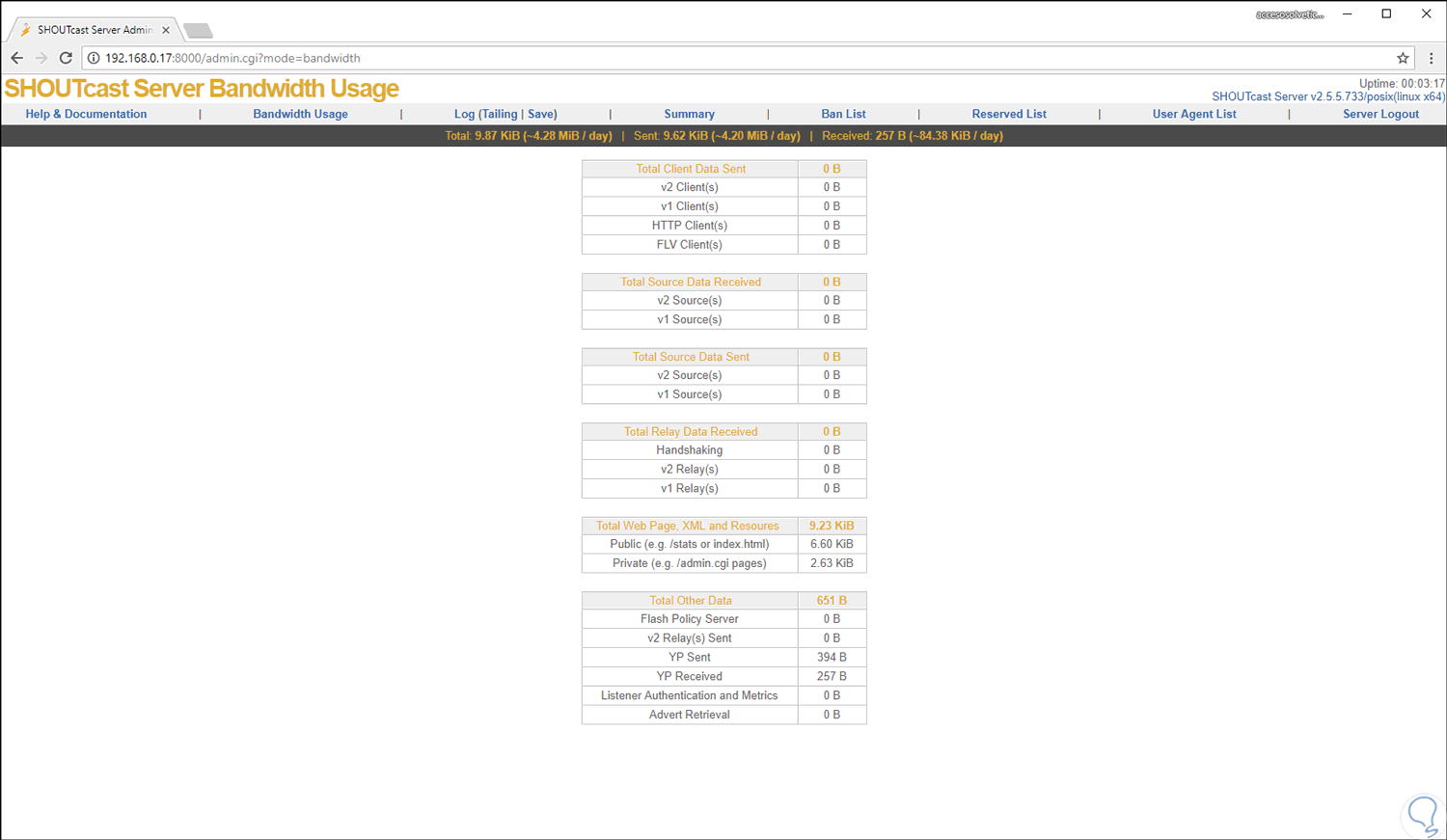View the Ban List
Viewport: 1447px width, 840px height.
[x=843, y=114]
